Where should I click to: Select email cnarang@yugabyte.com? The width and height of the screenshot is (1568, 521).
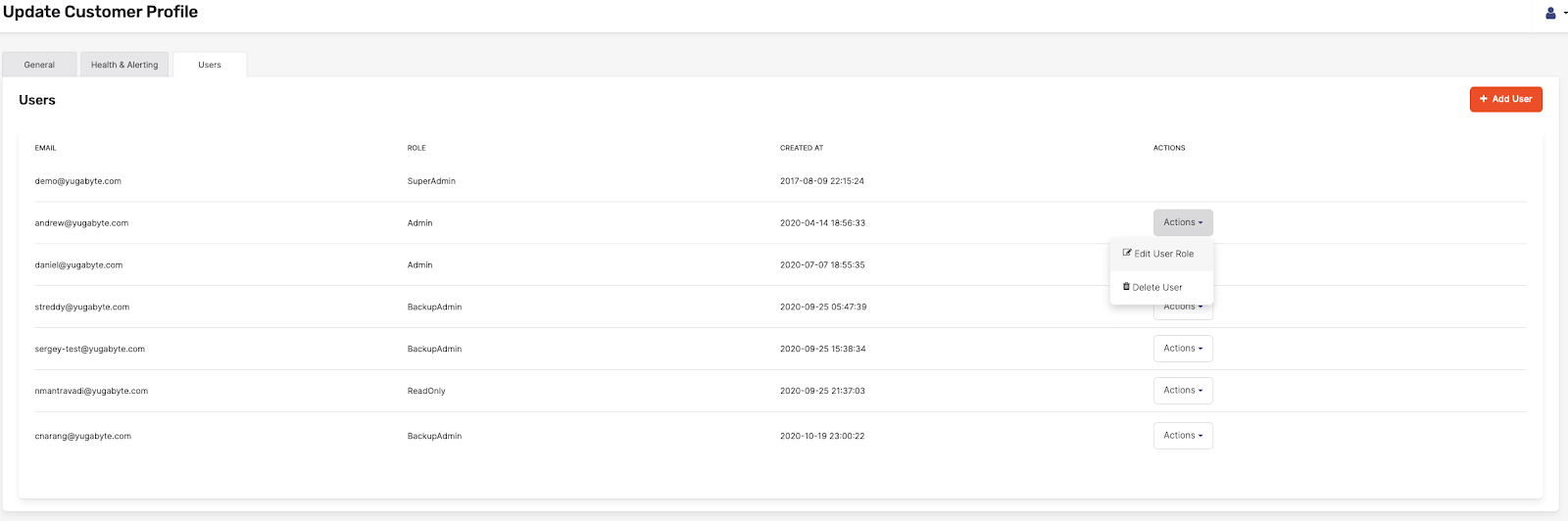[83, 437]
